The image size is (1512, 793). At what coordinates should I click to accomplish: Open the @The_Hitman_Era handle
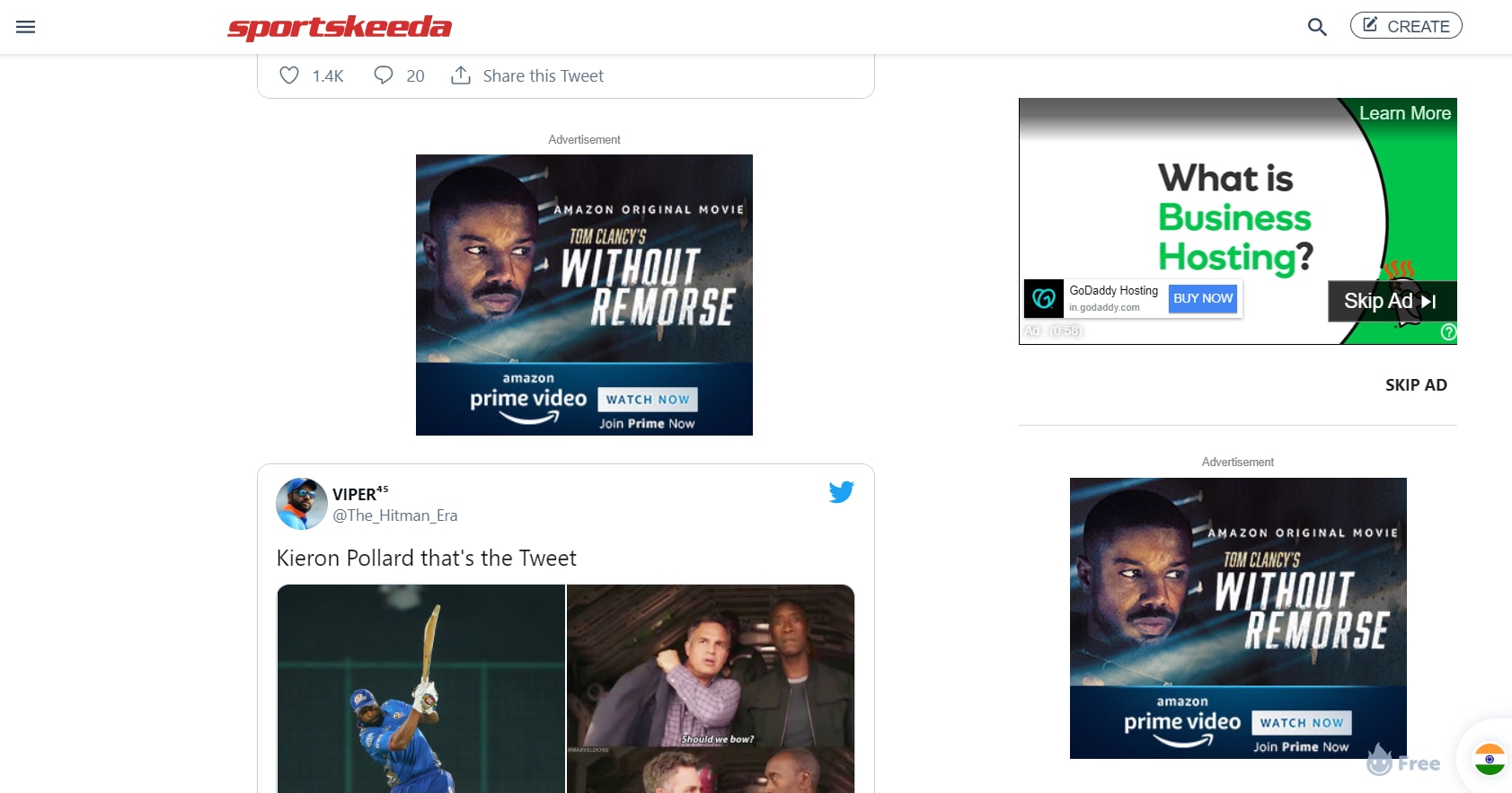click(395, 515)
